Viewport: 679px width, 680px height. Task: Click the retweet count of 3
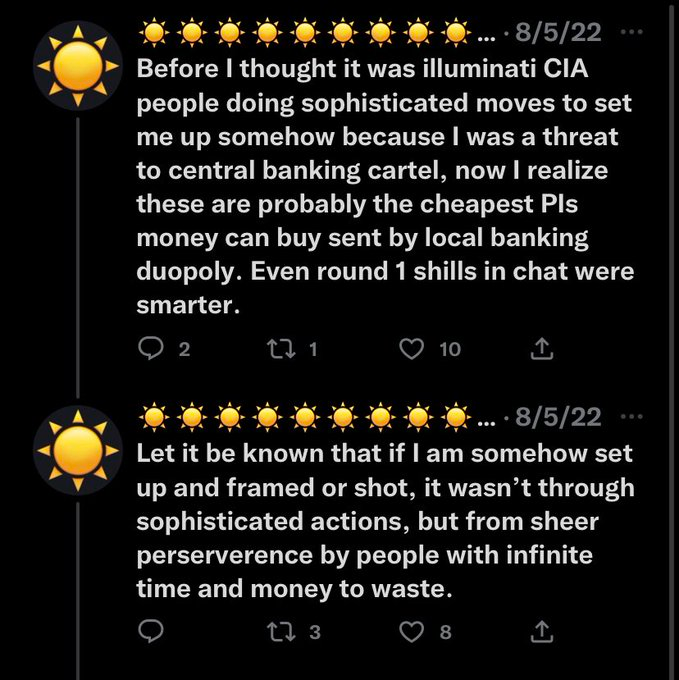(x=314, y=631)
